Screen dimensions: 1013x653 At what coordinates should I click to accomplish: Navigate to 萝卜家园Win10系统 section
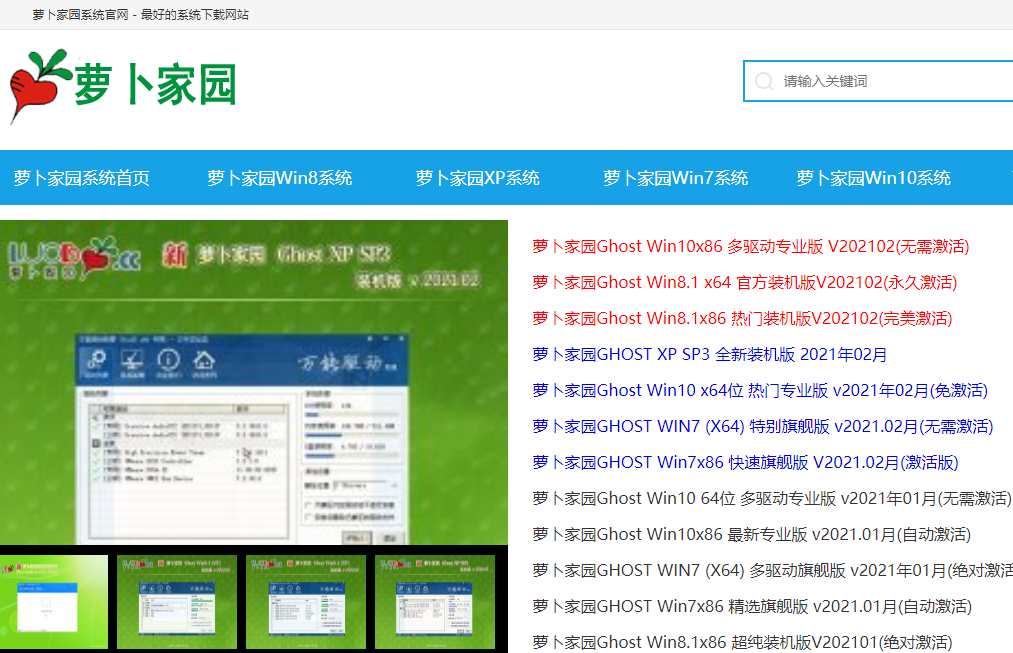point(873,177)
